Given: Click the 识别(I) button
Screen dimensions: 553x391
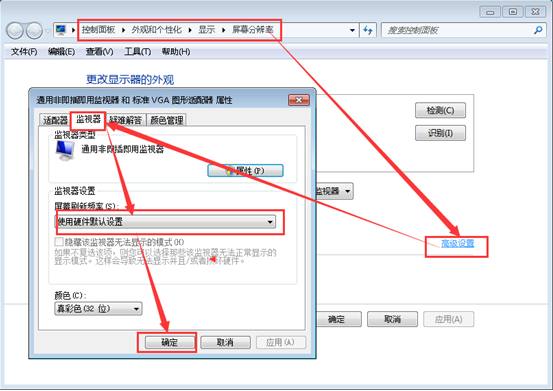Looking at the screenshot, I should (x=440, y=133).
